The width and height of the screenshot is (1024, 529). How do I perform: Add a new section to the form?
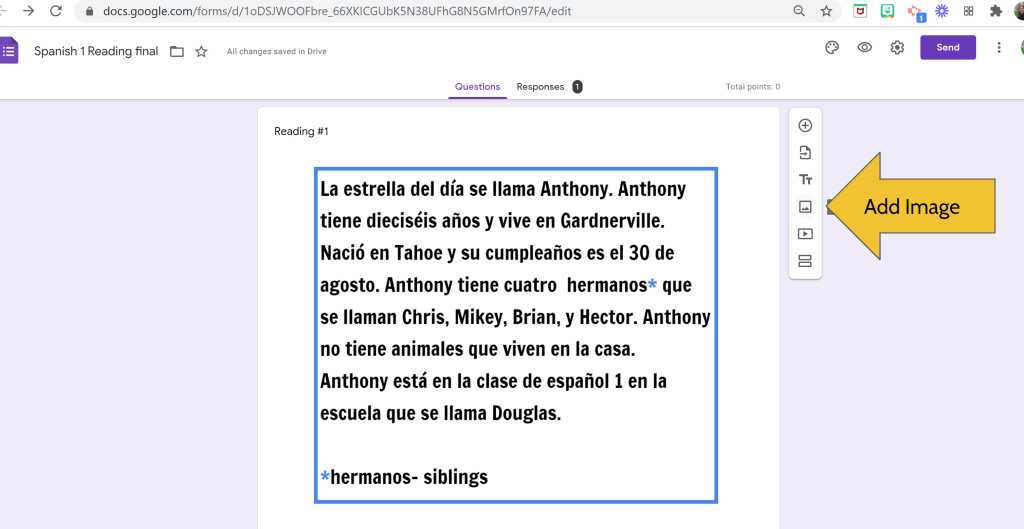point(805,261)
